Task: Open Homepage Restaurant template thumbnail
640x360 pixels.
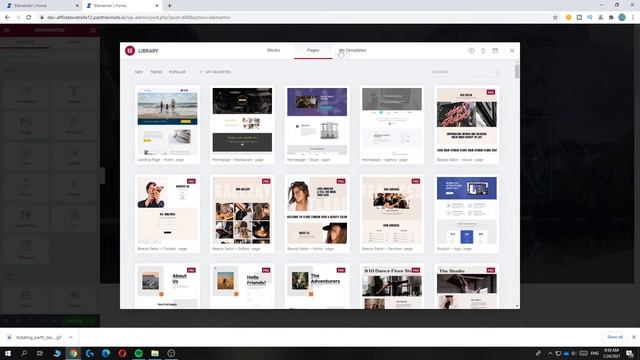Action: (x=242, y=121)
